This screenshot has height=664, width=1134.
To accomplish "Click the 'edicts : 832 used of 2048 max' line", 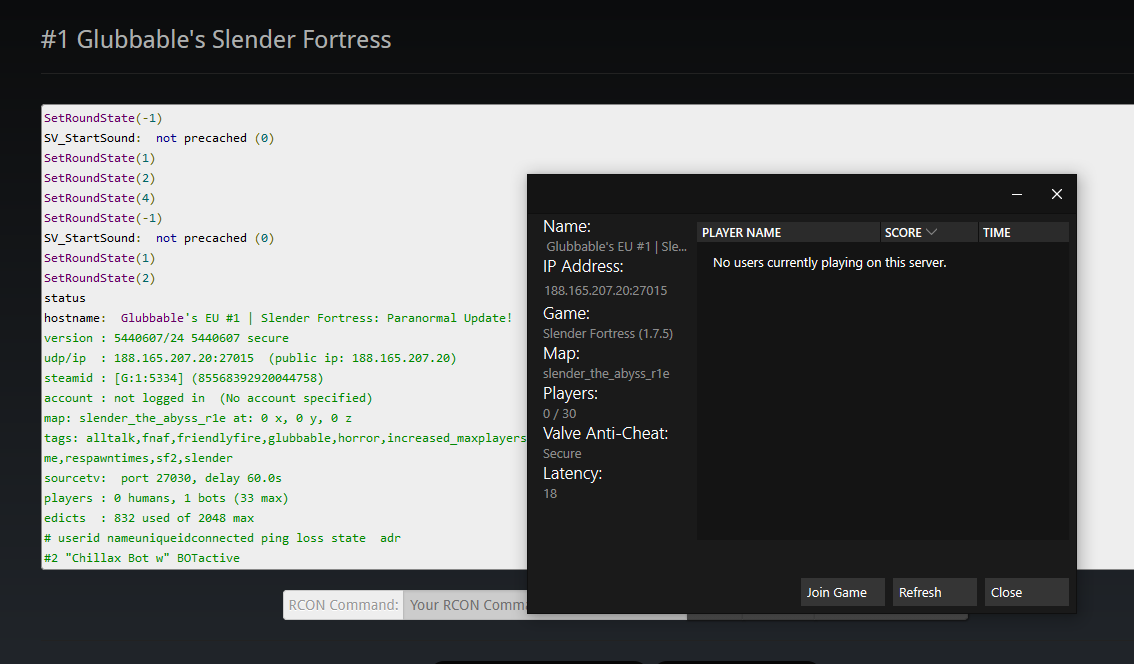I will click(149, 518).
